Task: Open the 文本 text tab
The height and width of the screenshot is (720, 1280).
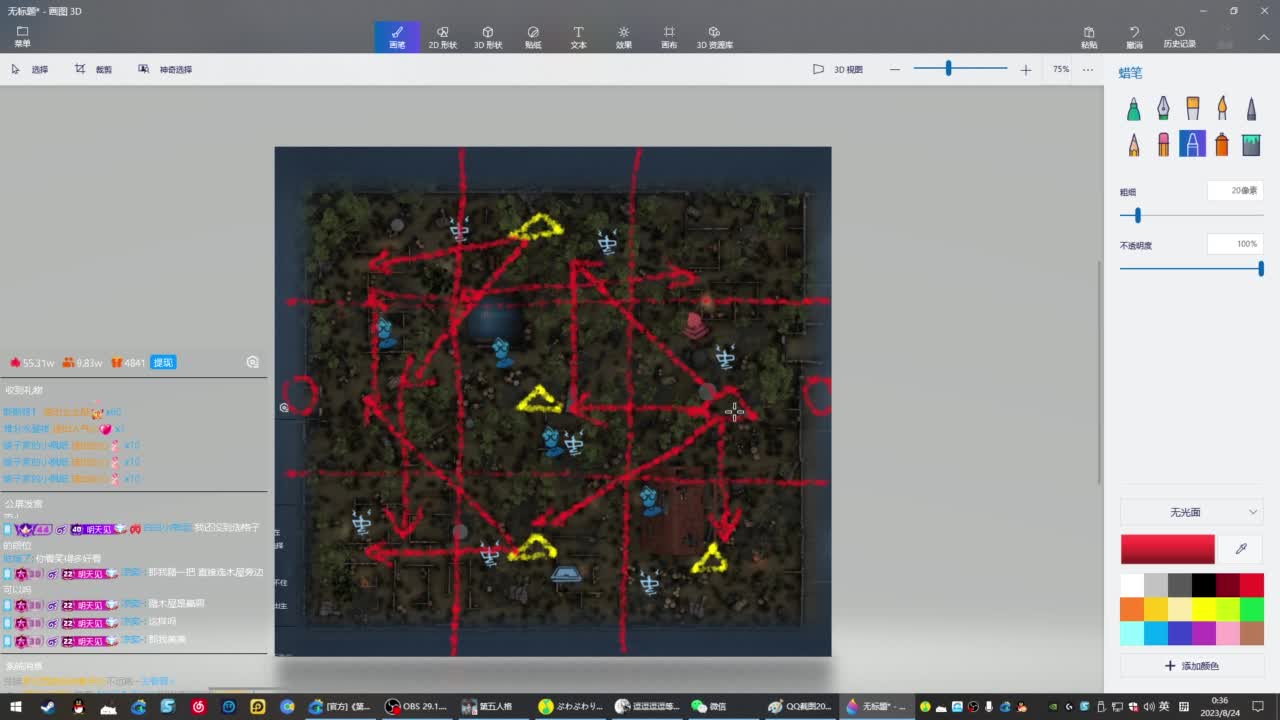Action: [578, 37]
